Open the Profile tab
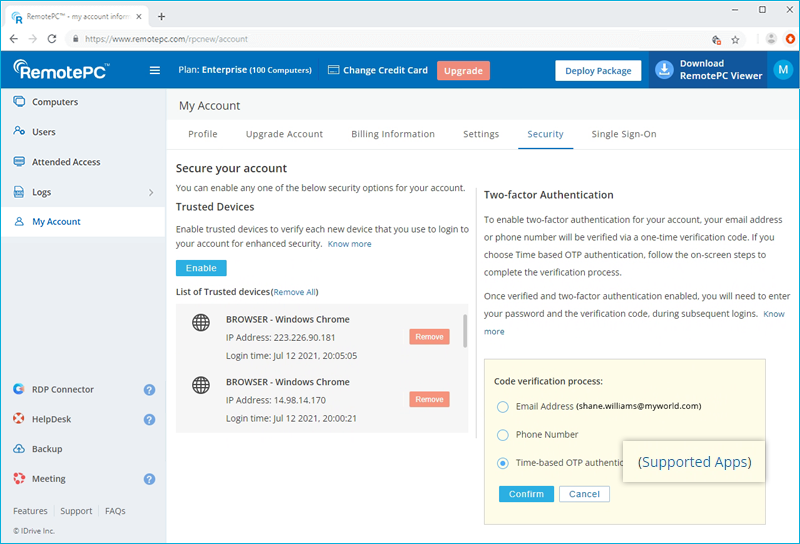Viewport: 800px width, 544px height. point(203,134)
